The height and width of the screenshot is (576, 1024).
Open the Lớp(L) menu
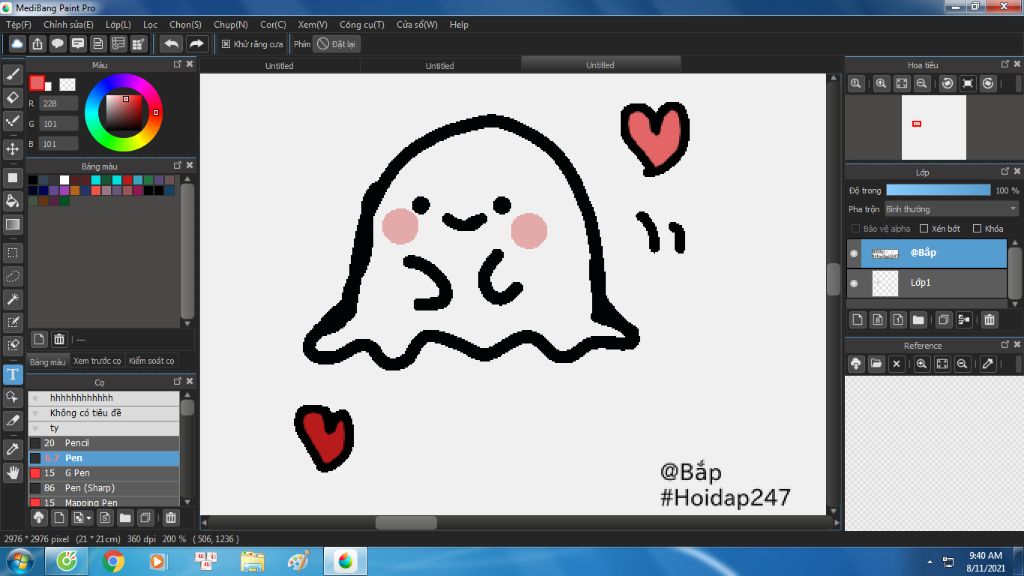pyautogui.click(x=118, y=24)
